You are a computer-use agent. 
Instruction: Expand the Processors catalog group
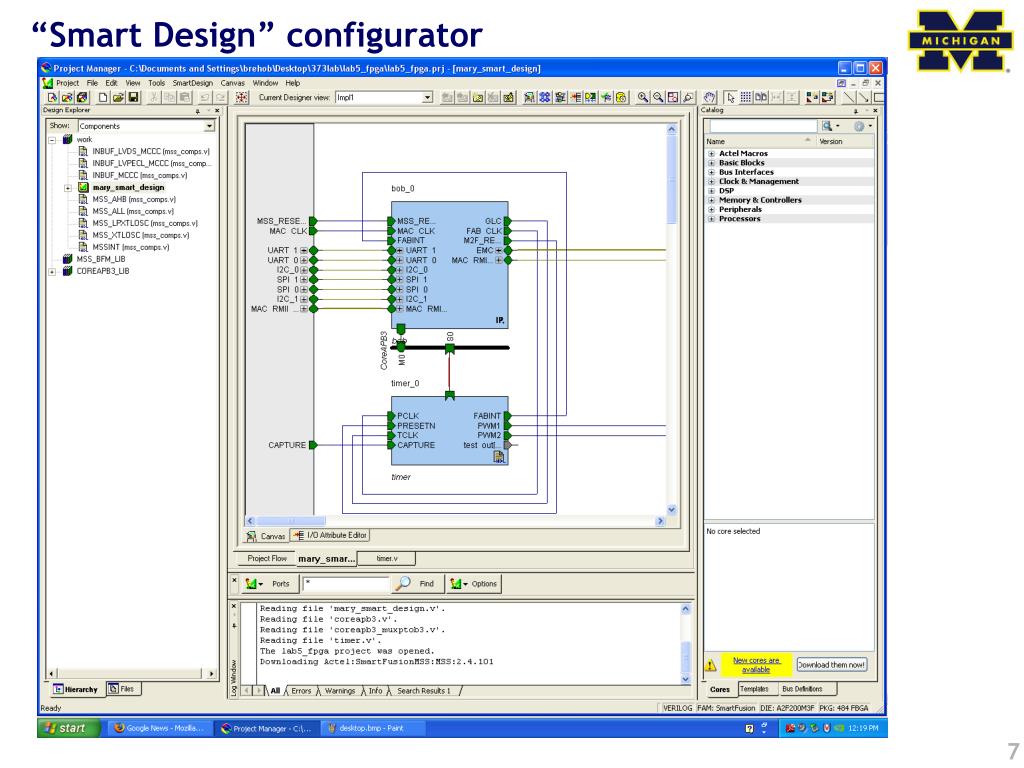(x=711, y=219)
